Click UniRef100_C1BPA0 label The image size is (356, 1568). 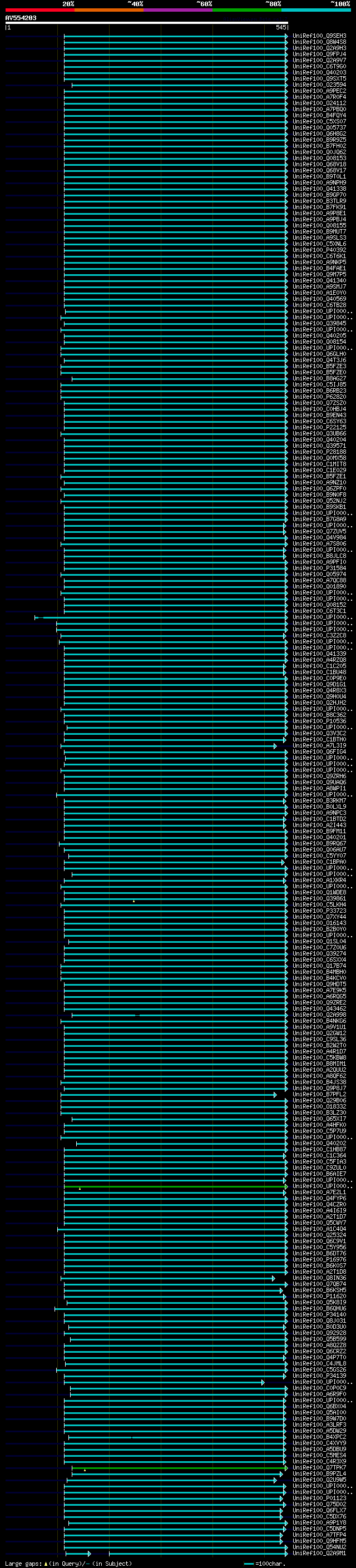(x=319, y=862)
